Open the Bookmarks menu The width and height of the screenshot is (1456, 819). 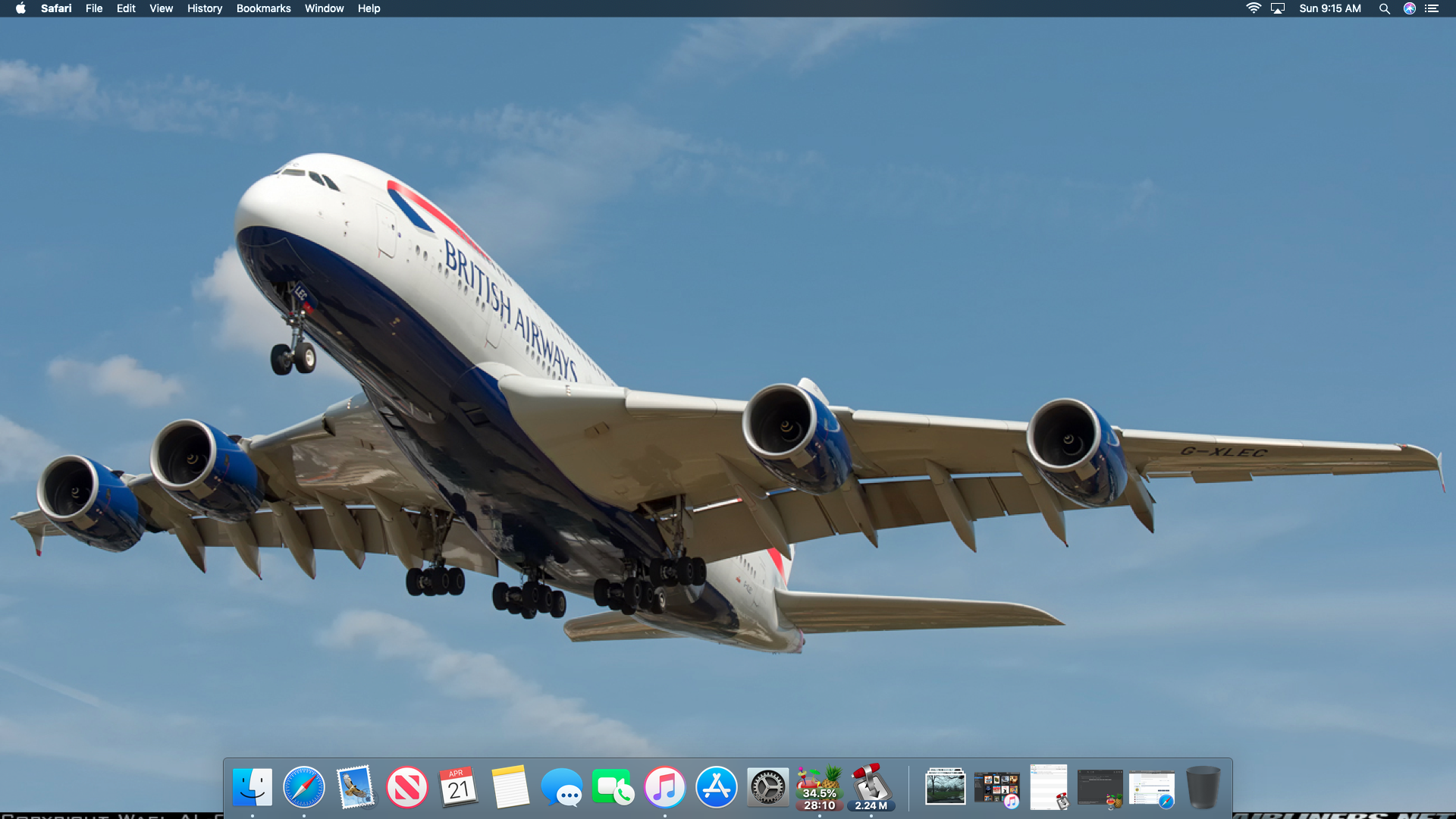click(263, 8)
